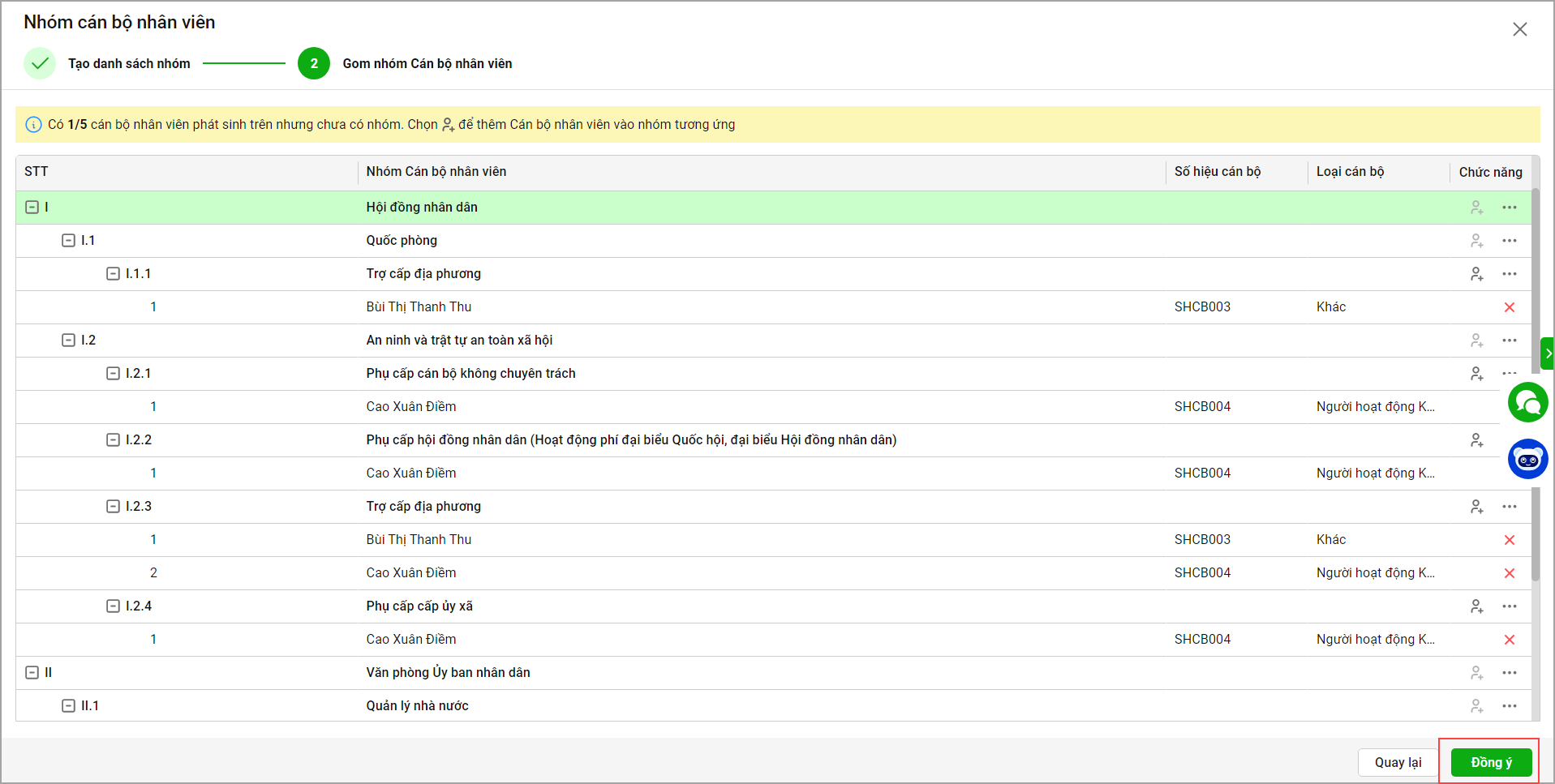
Task: Collapse subgroup I.2.3 Trợ cấp địa phương
Action: pos(113,507)
